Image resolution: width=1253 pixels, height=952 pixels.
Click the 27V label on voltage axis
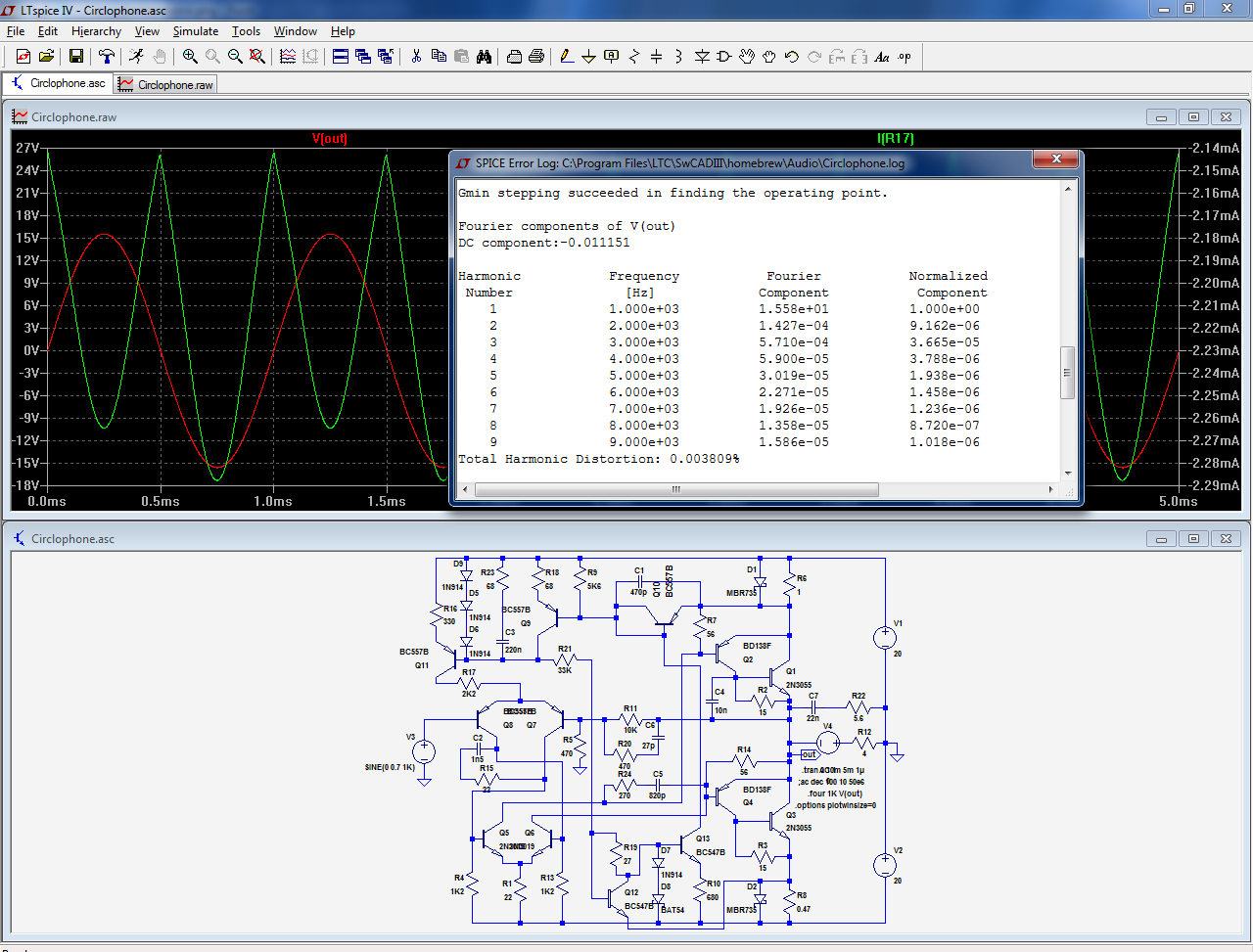[x=27, y=148]
